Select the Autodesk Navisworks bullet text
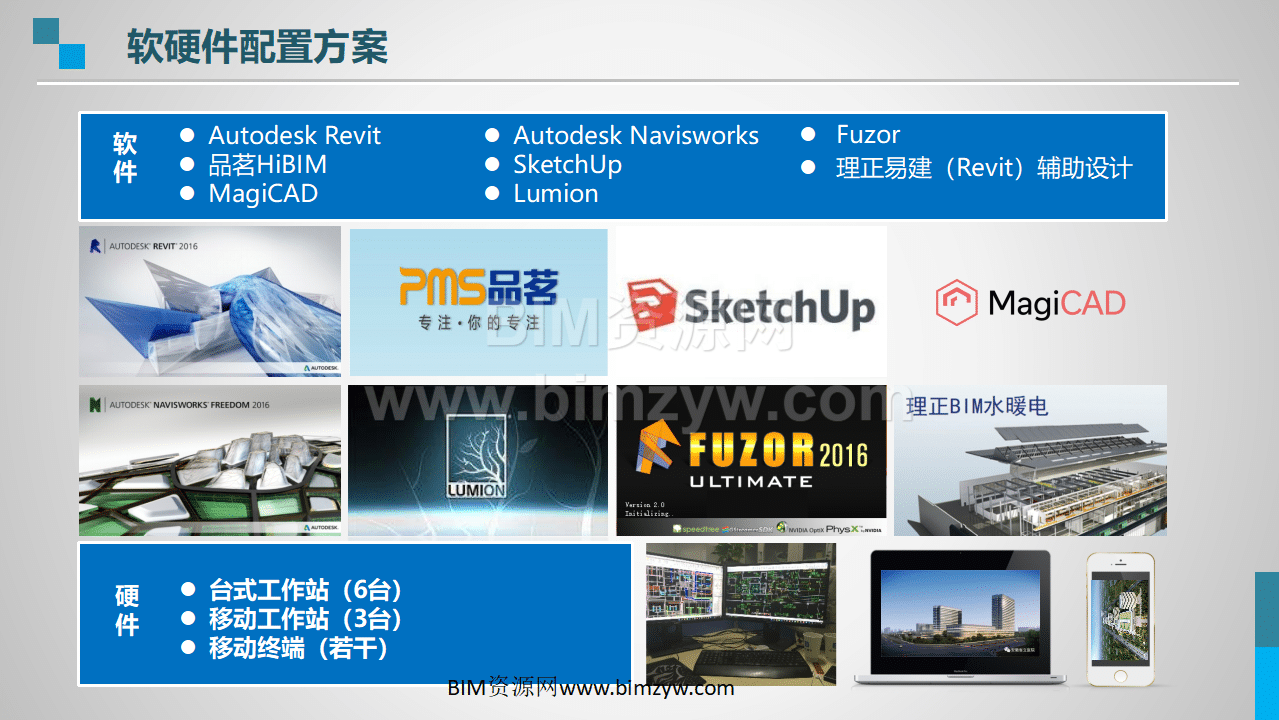 [636, 135]
